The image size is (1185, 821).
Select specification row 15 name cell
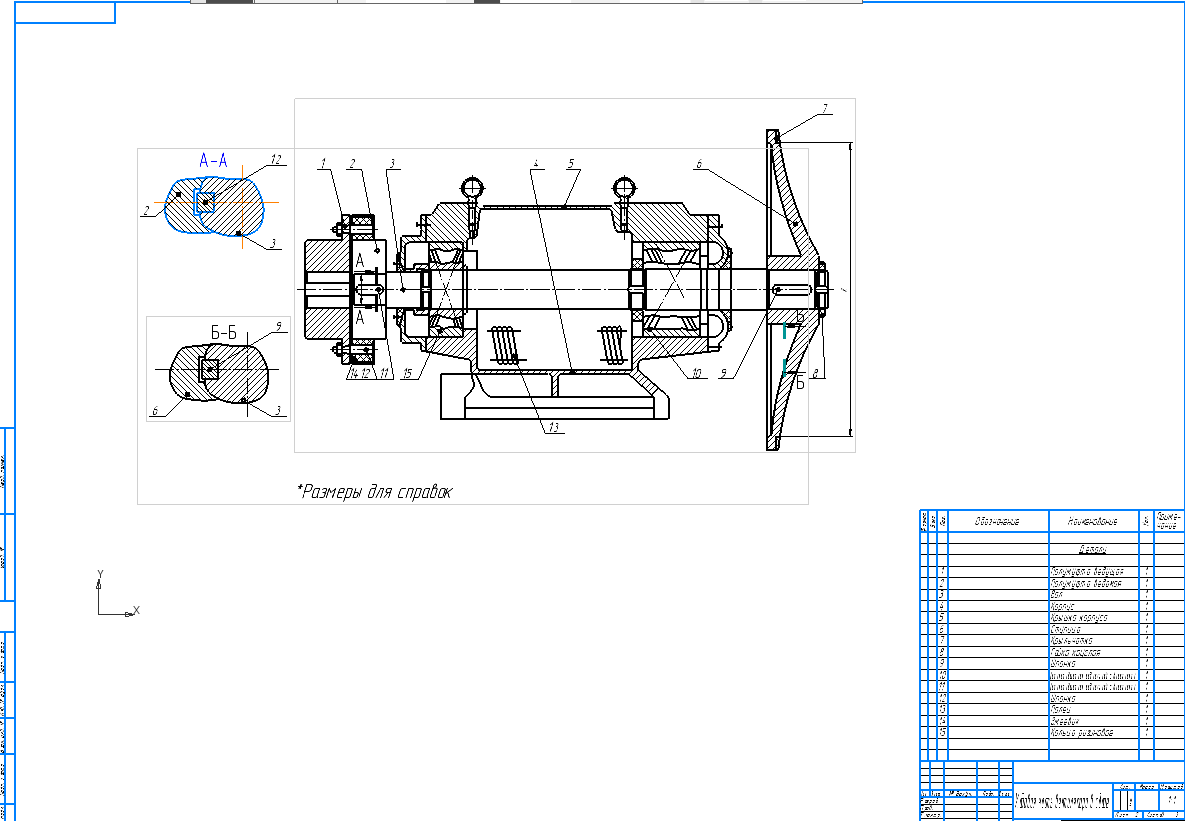tap(1091, 732)
